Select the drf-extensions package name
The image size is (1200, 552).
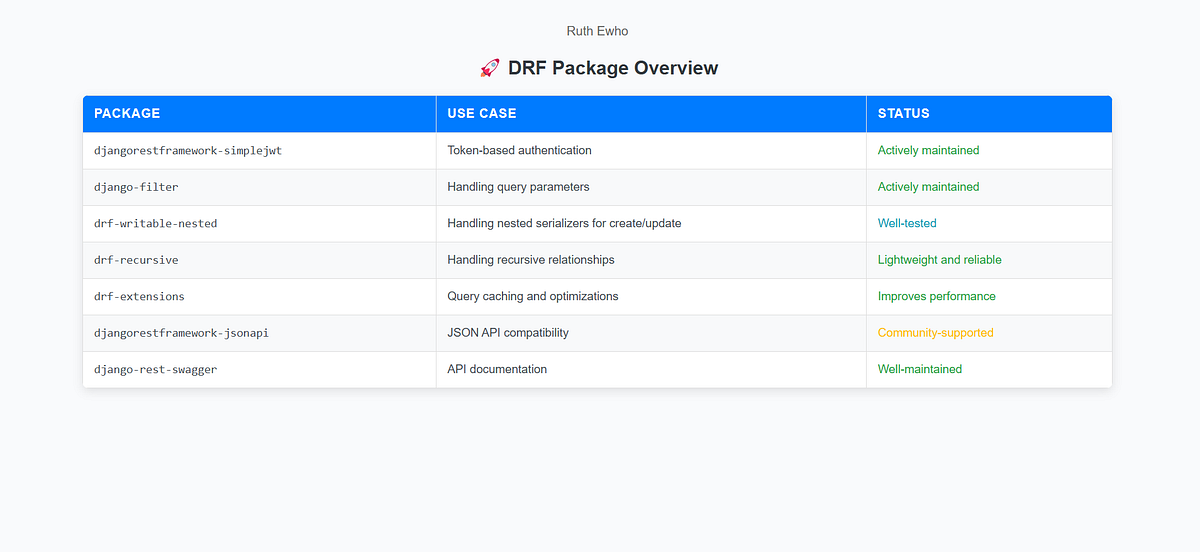point(139,297)
